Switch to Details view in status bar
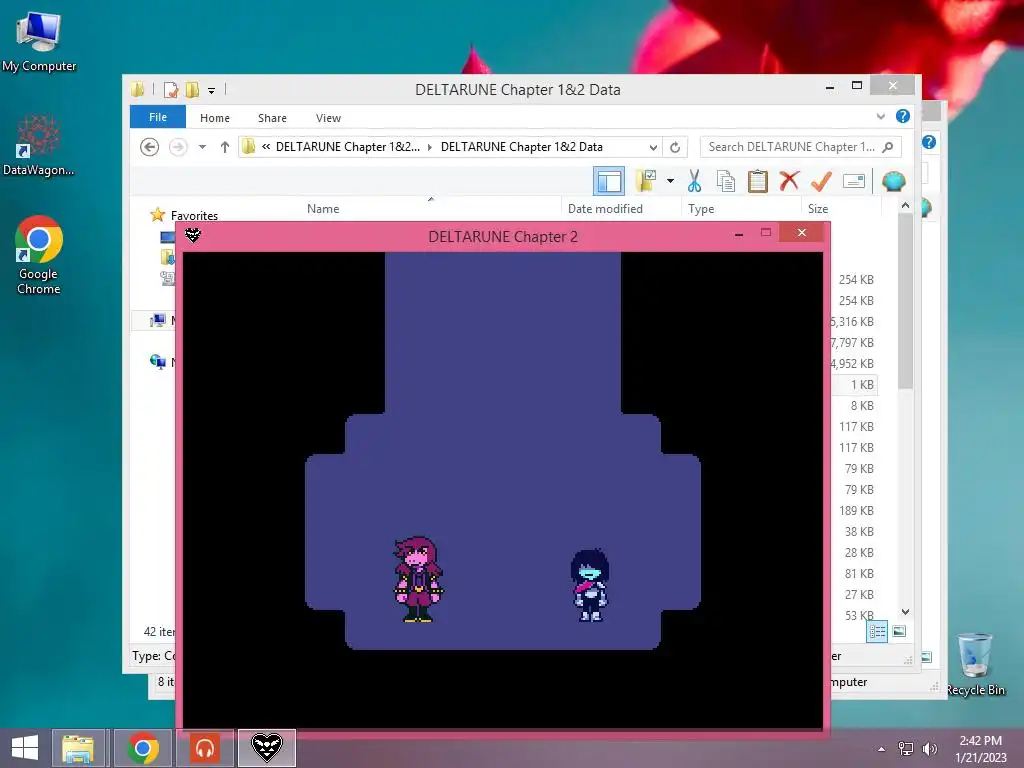The image size is (1024, 768). [877, 632]
